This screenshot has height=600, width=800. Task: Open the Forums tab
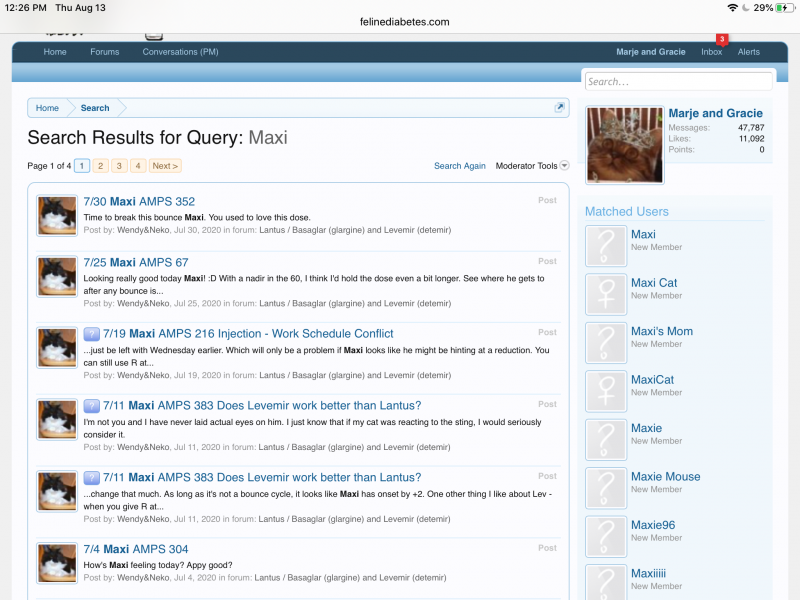[104, 52]
